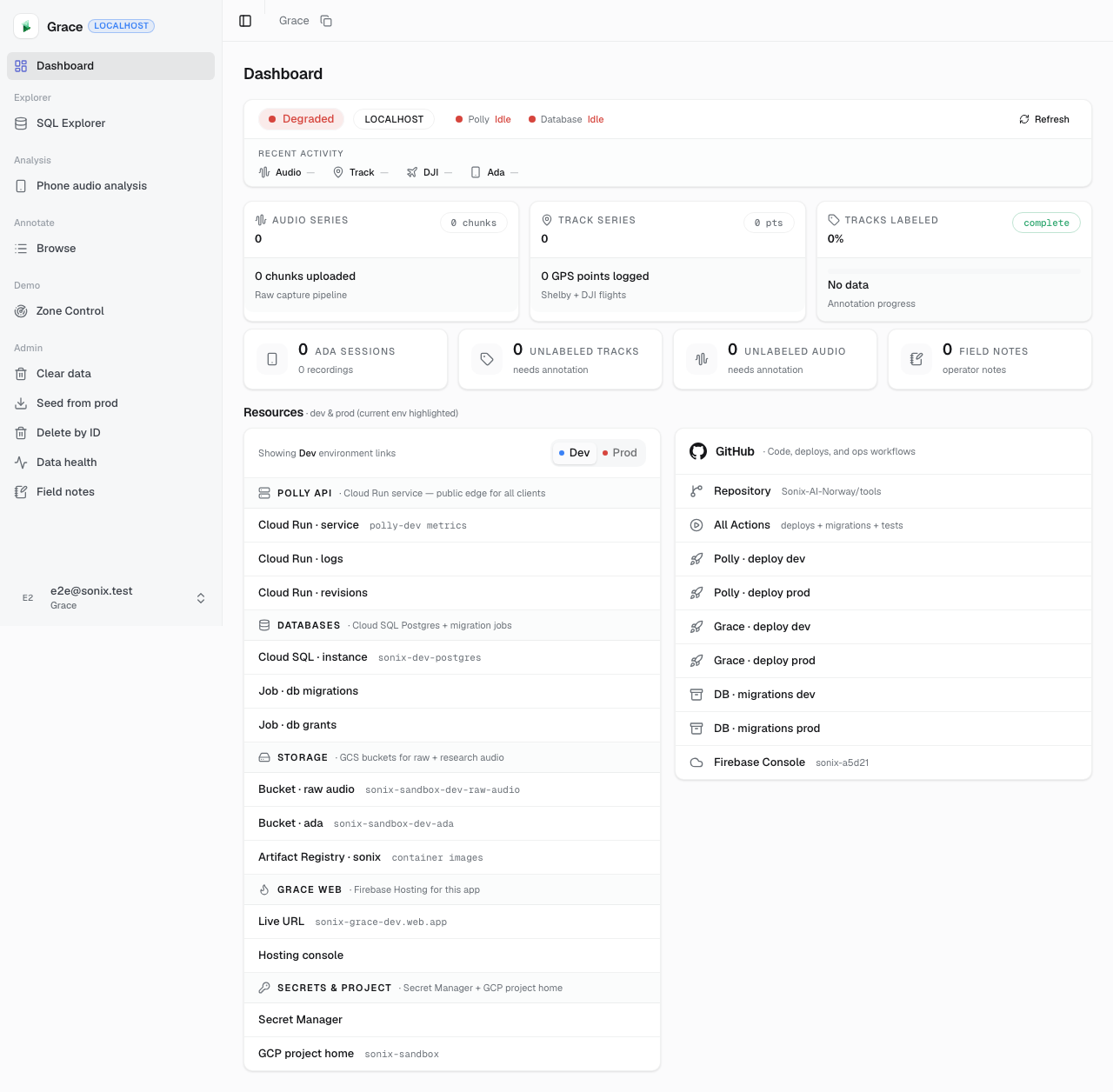1113x1092 pixels.
Task: Open Grace deploy prod workflow
Action: pos(883,661)
